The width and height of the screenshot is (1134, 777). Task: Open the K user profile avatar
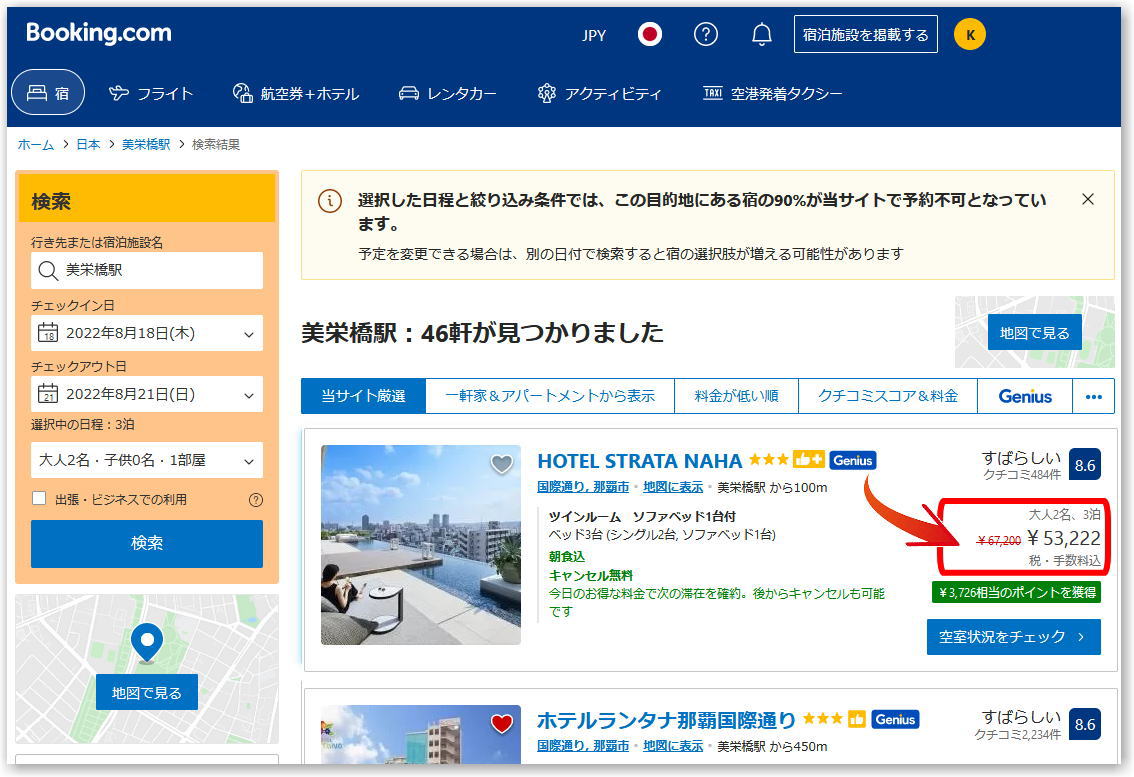[x=970, y=34]
